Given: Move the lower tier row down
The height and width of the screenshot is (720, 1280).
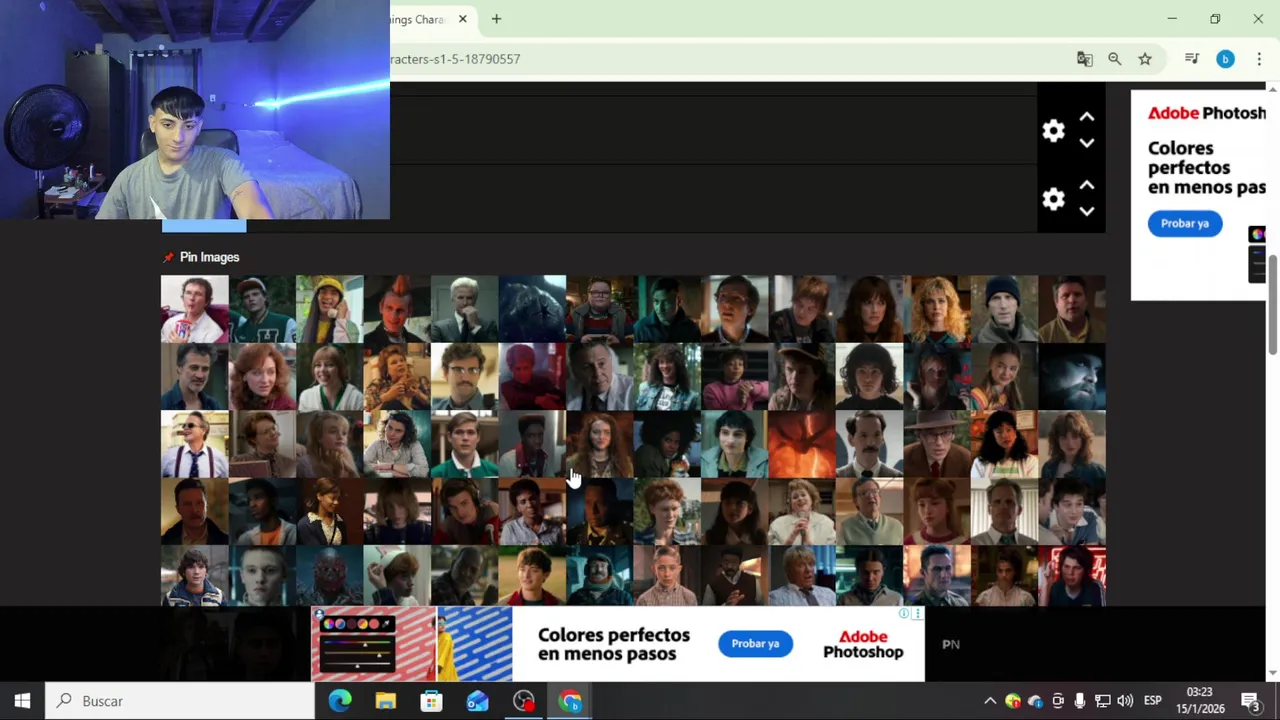Looking at the screenshot, I should click(x=1087, y=211).
